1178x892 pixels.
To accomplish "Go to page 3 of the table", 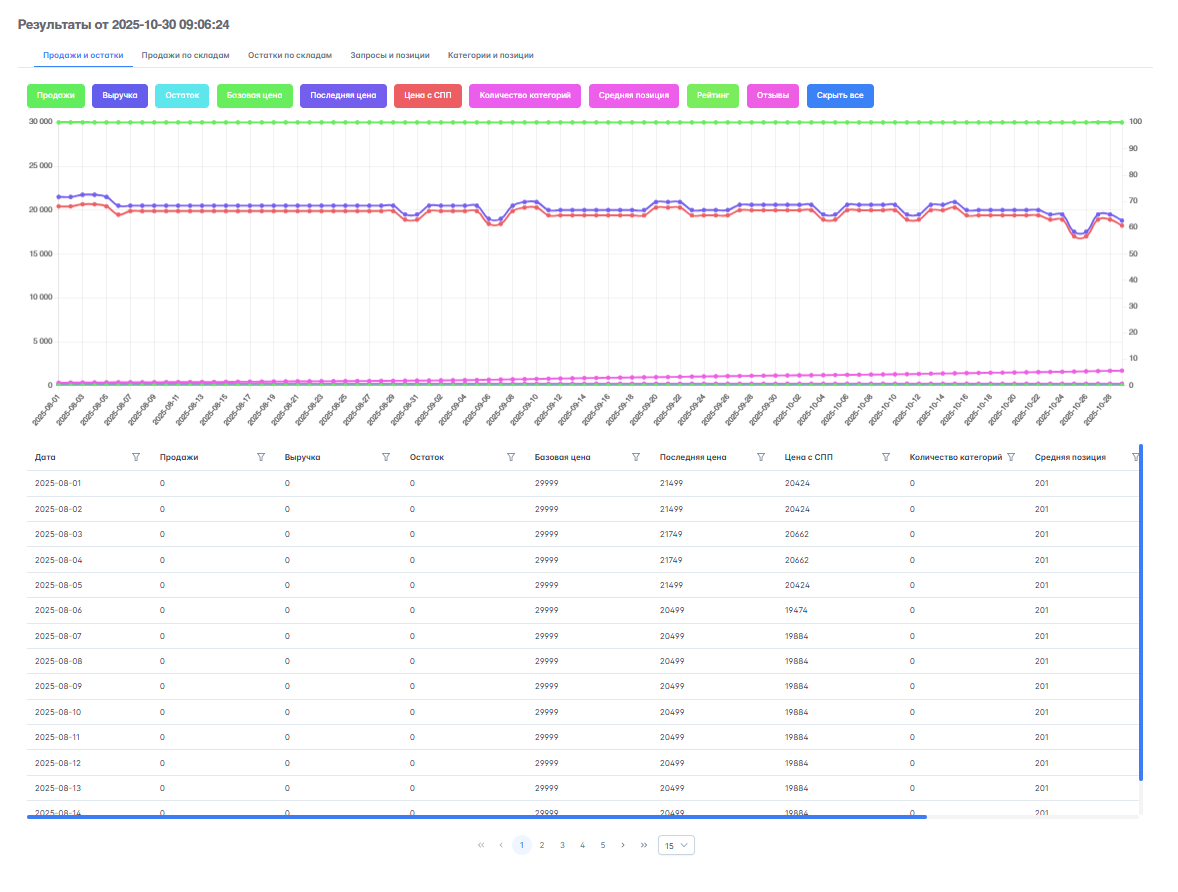I will (562, 845).
